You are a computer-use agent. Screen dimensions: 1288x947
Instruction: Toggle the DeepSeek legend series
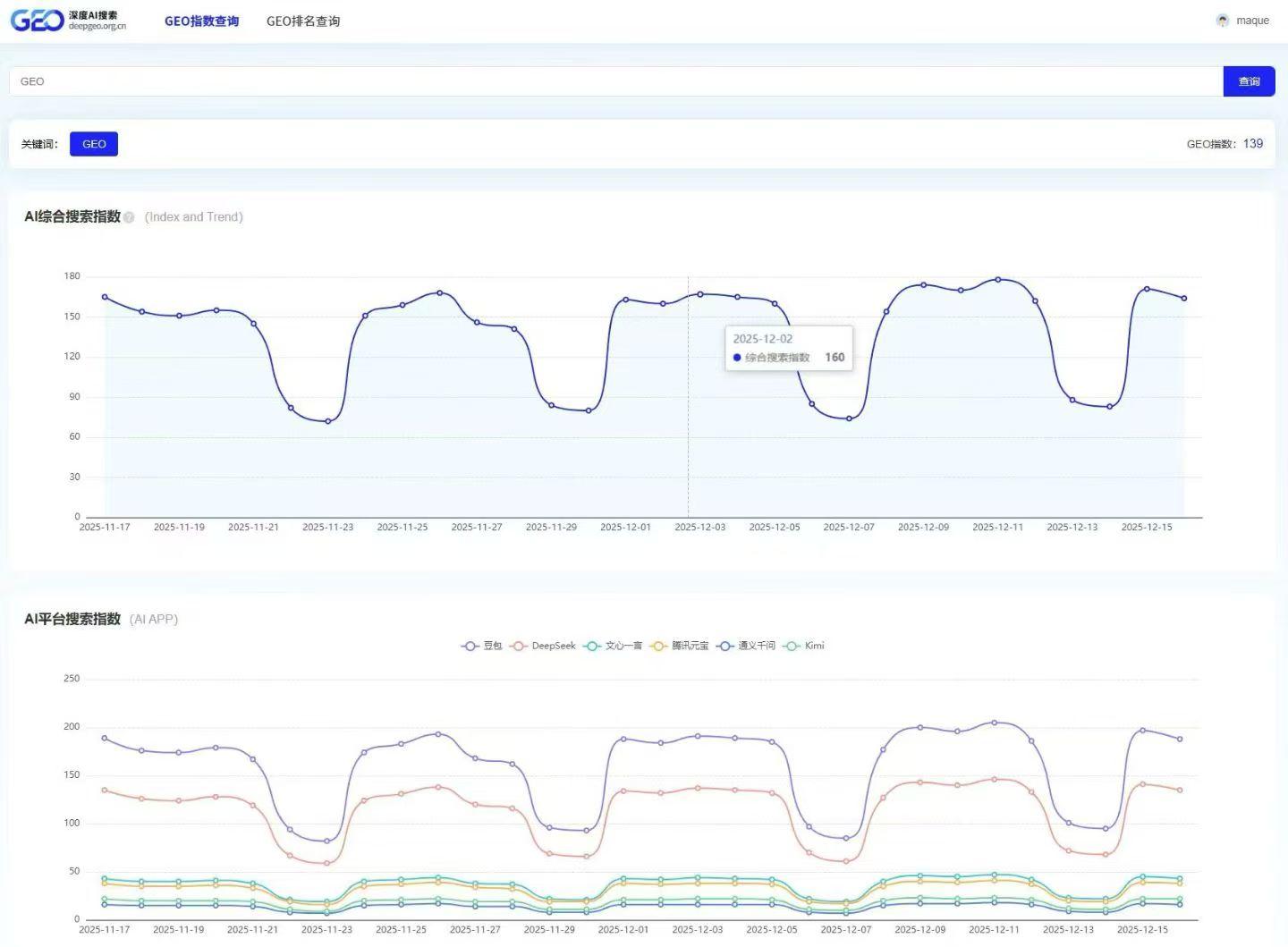[x=543, y=646]
